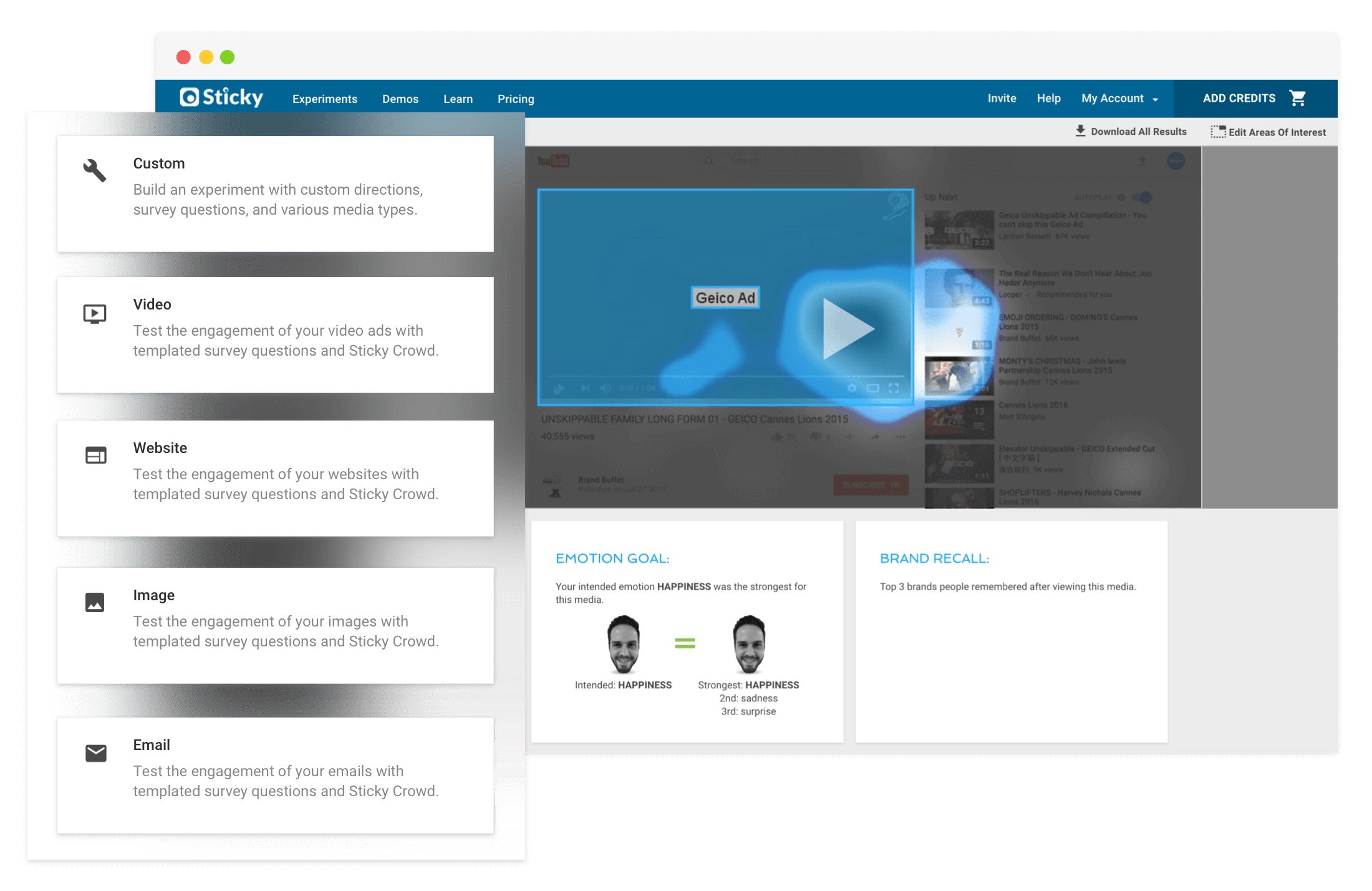Open the MONTY'S CHRISTMAS video thumbnail
This screenshot has width=1372, height=891.
pyautogui.click(x=959, y=376)
